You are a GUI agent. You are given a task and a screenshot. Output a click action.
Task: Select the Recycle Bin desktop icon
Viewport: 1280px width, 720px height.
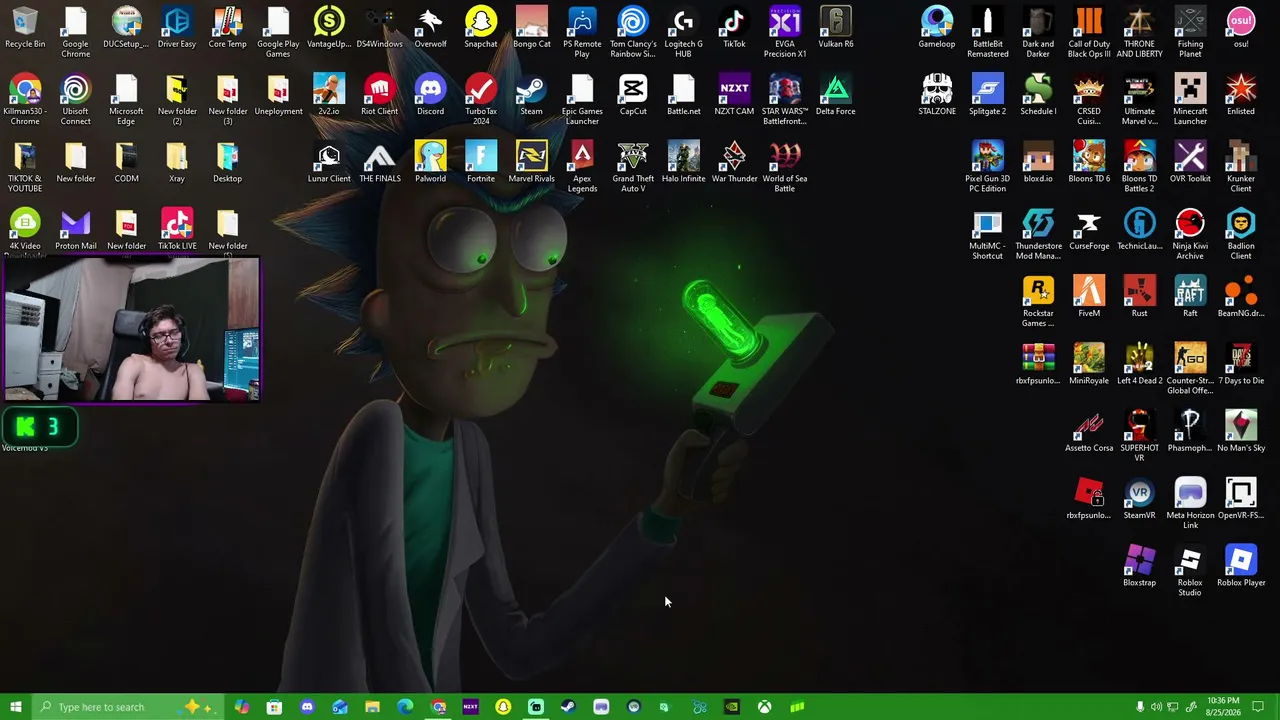click(x=25, y=28)
